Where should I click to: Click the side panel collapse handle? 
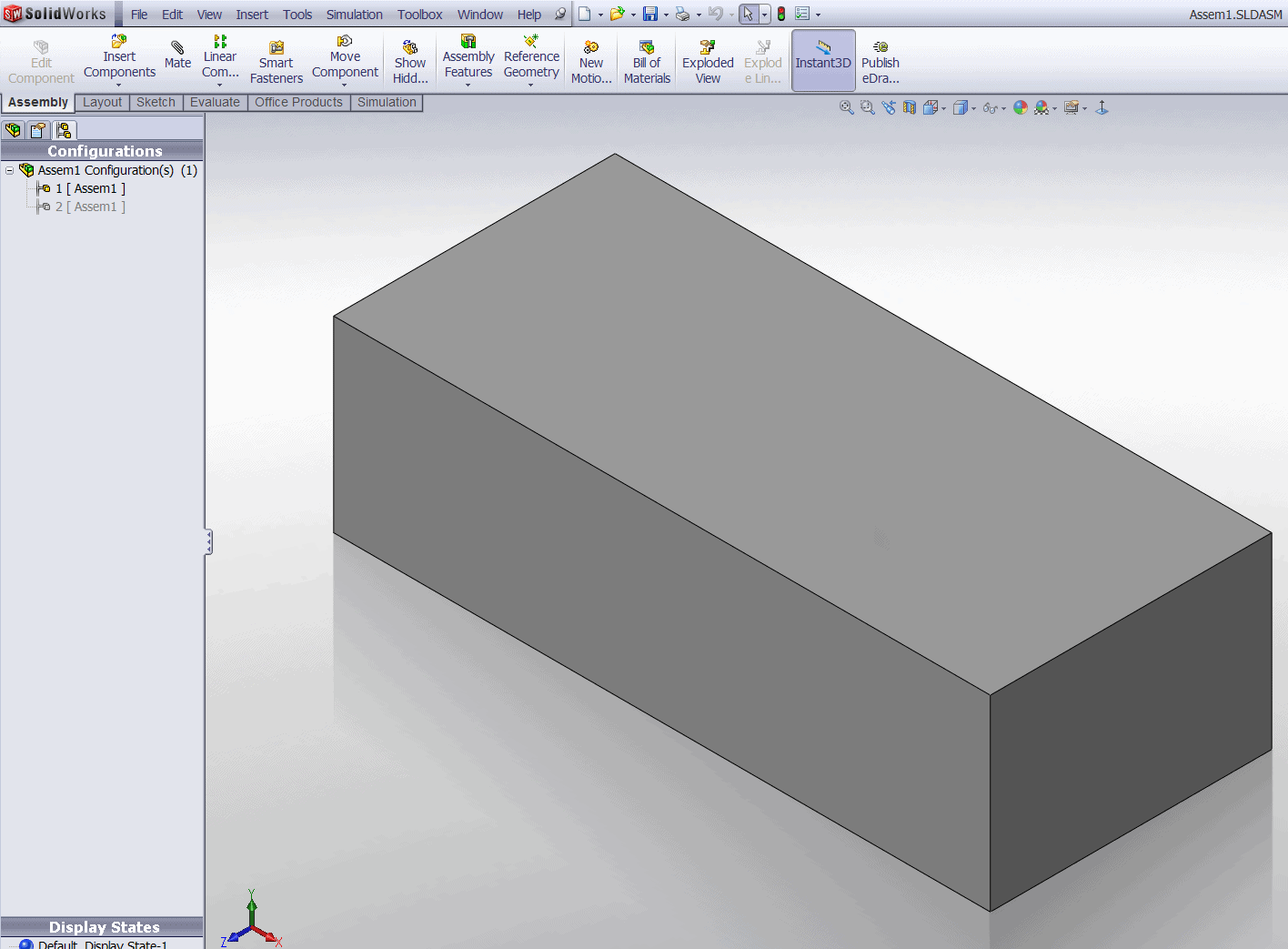click(x=208, y=542)
